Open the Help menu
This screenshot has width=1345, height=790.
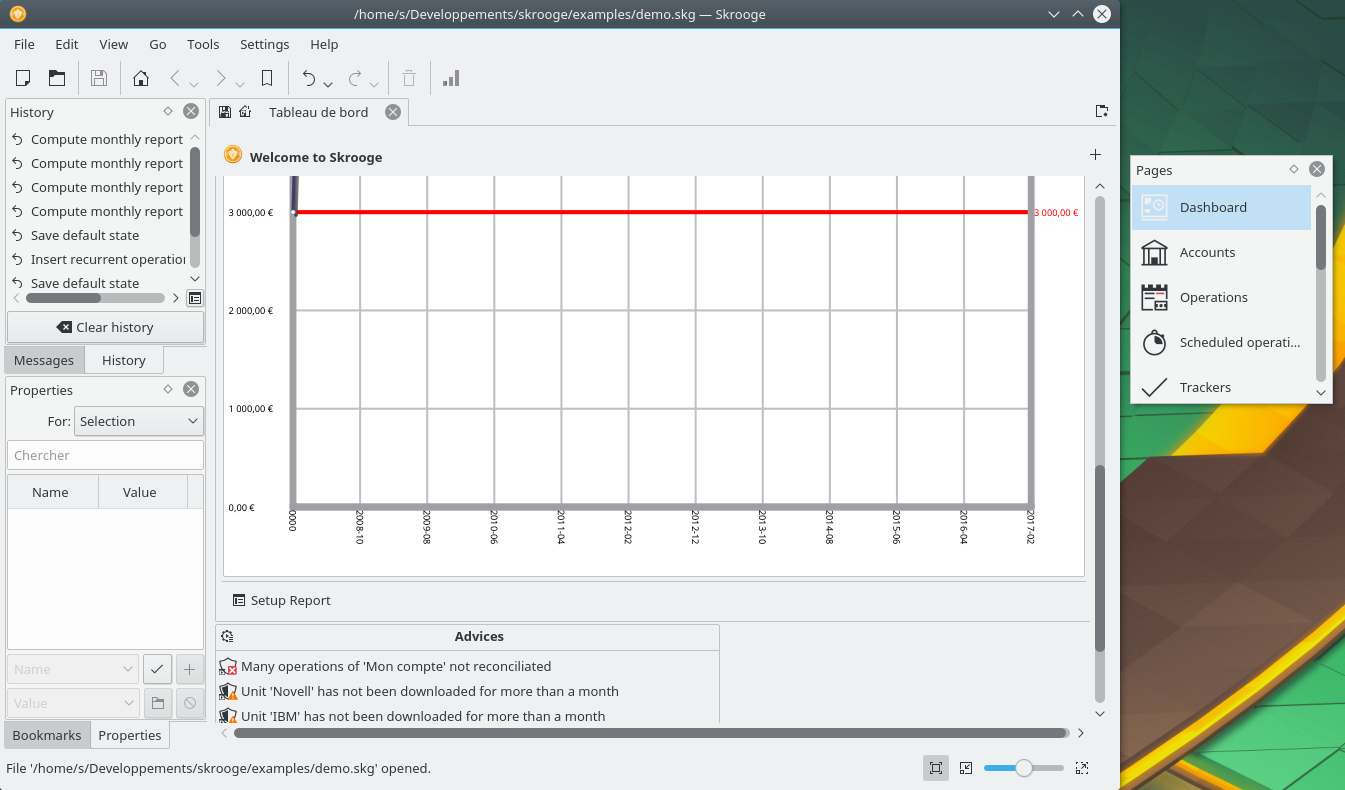click(x=324, y=44)
